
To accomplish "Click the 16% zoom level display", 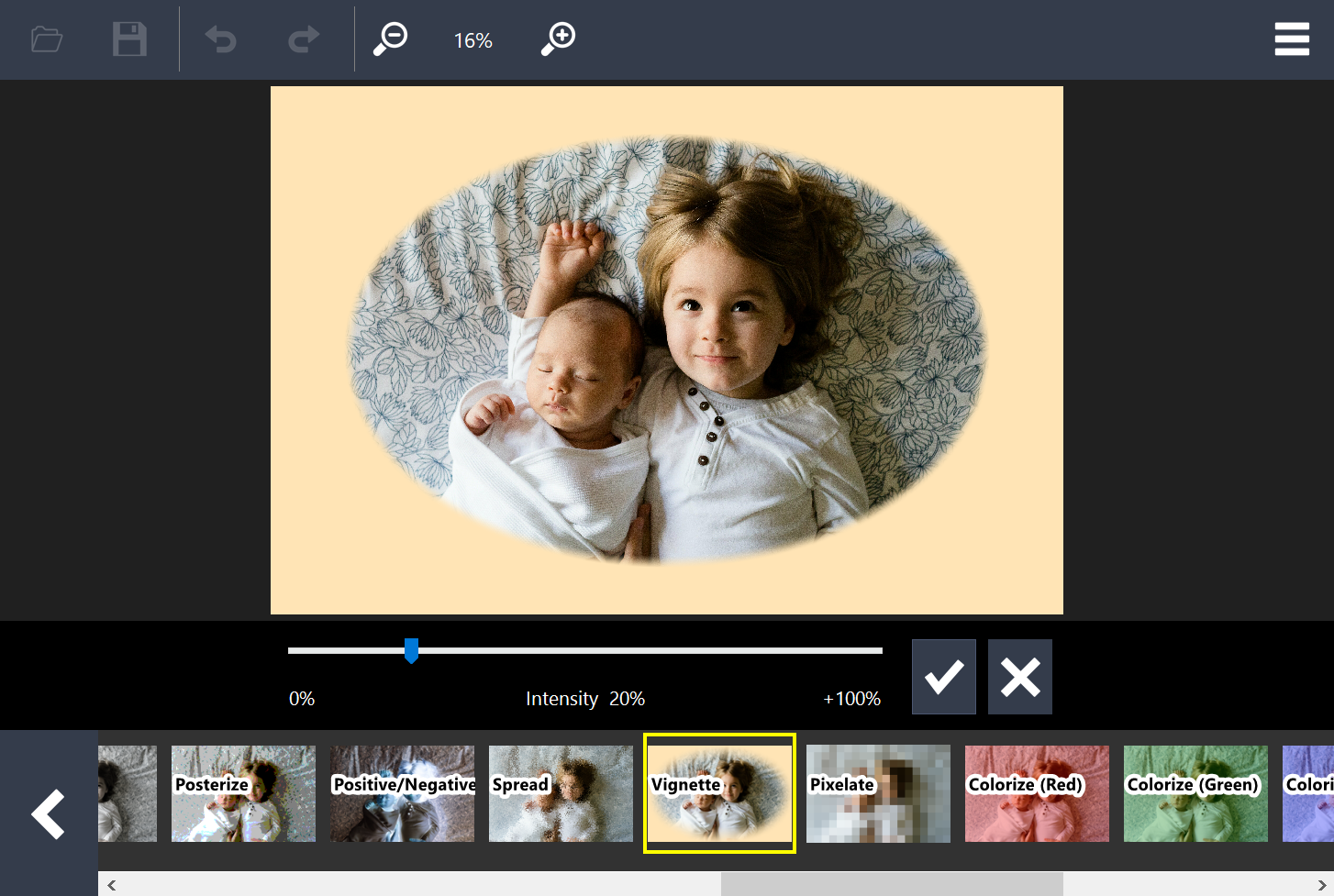I will (472, 39).
